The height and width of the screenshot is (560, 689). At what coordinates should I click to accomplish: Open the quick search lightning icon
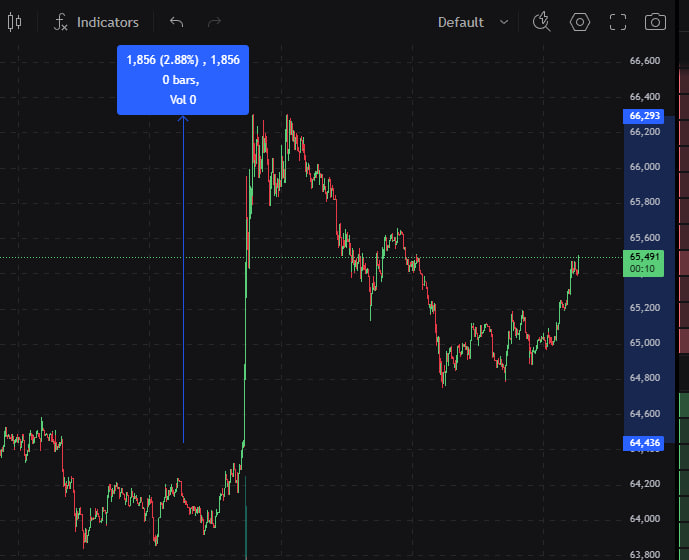click(542, 22)
